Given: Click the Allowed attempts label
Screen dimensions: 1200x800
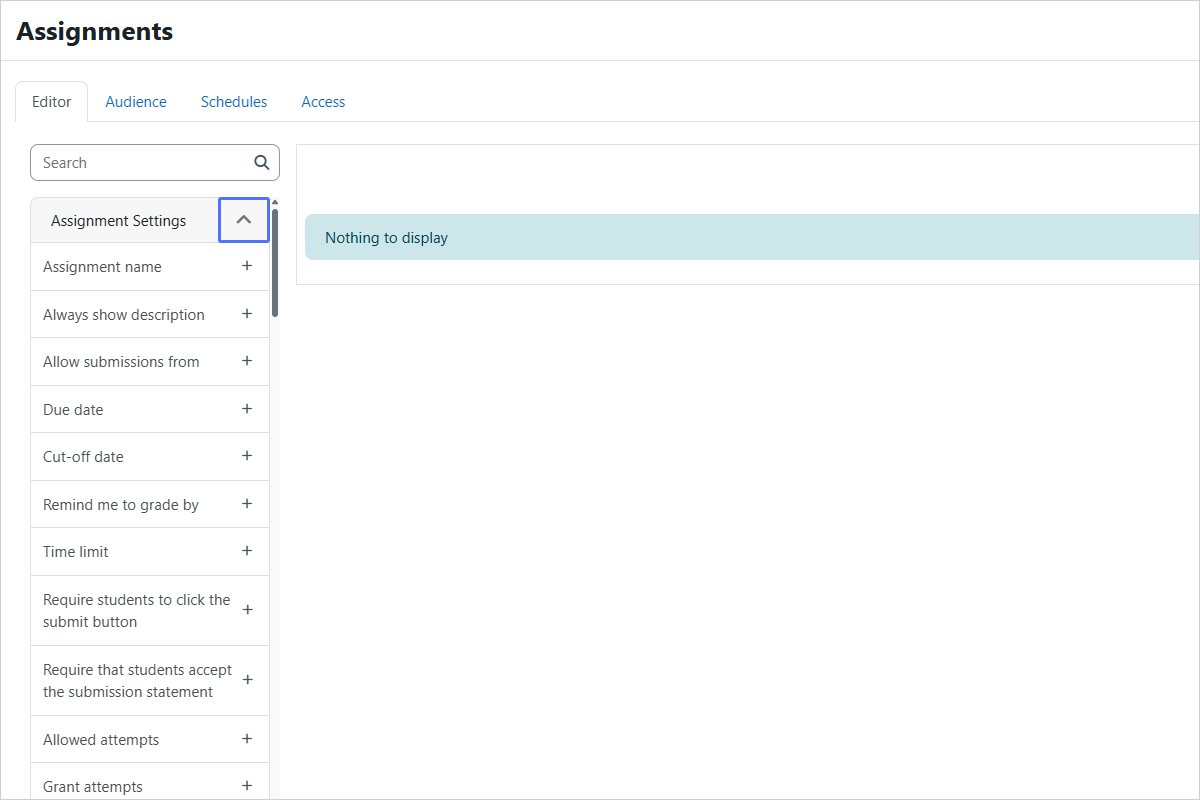Looking at the screenshot, I should (x=101, y=740).
